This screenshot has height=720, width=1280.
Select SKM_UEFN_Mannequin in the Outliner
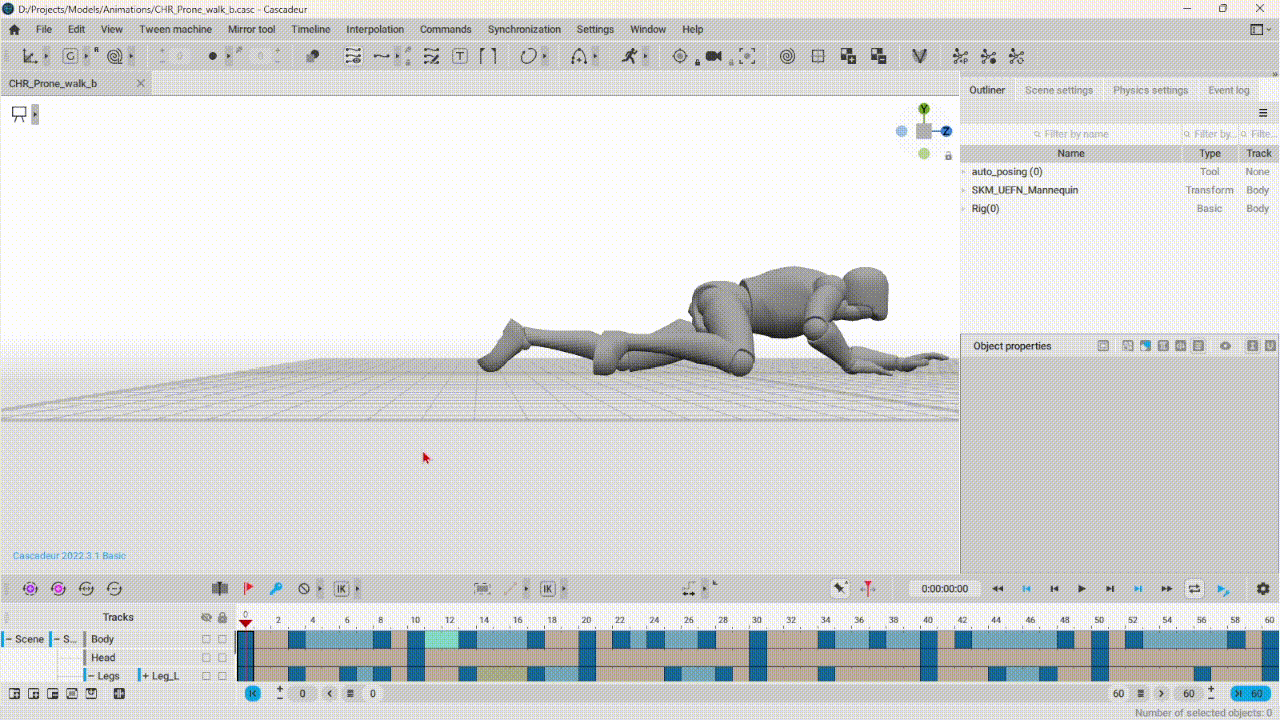(x=1024, y=190)
